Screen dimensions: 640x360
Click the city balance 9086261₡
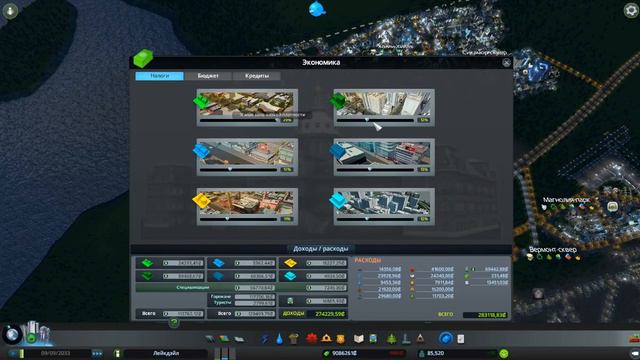coord(344,353)
